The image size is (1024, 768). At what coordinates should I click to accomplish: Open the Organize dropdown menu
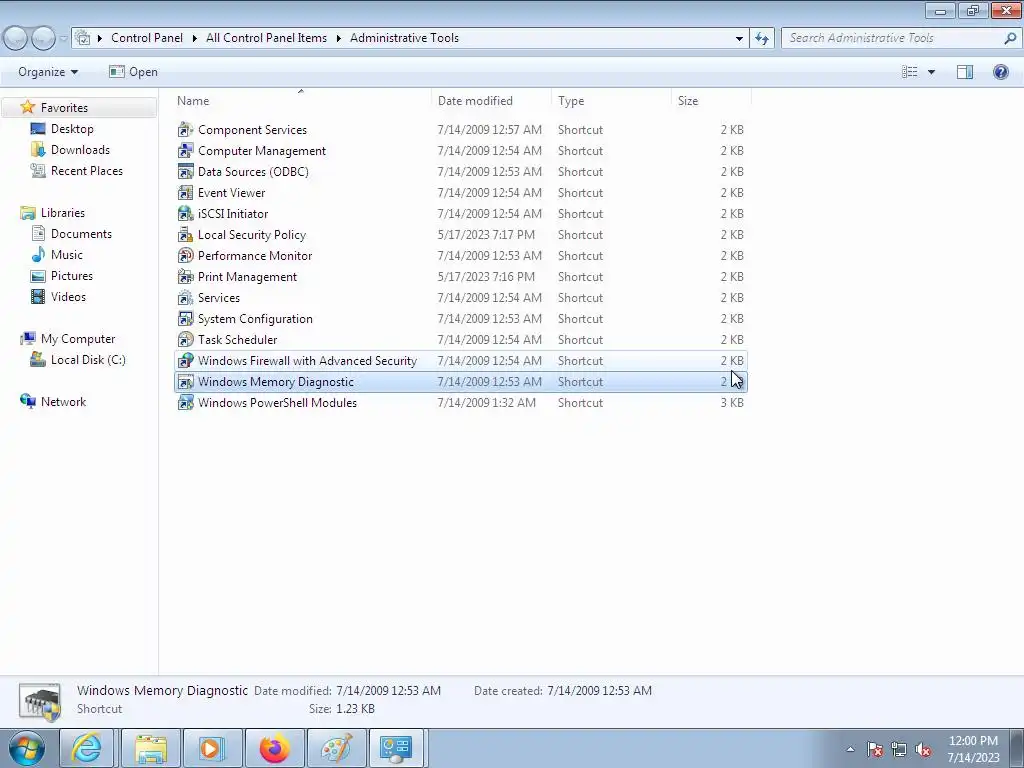click(x=48, y=72)
